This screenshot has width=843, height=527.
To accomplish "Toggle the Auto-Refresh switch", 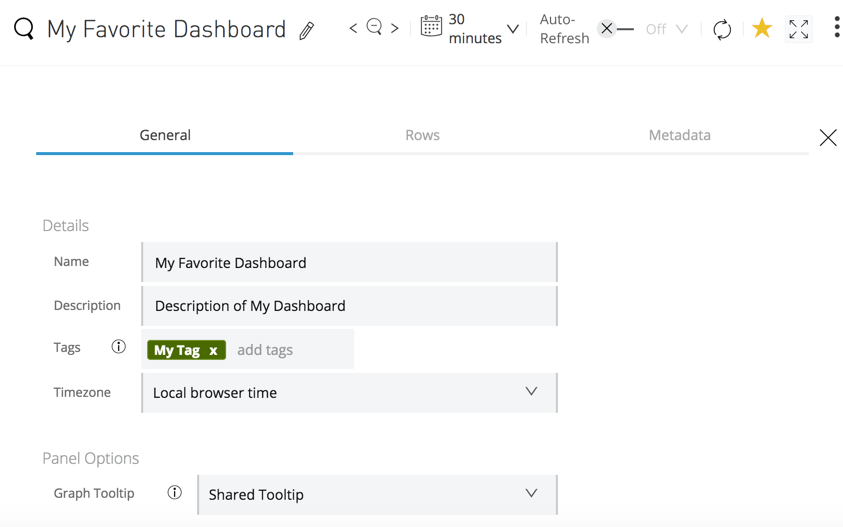I will coord(615,29).
